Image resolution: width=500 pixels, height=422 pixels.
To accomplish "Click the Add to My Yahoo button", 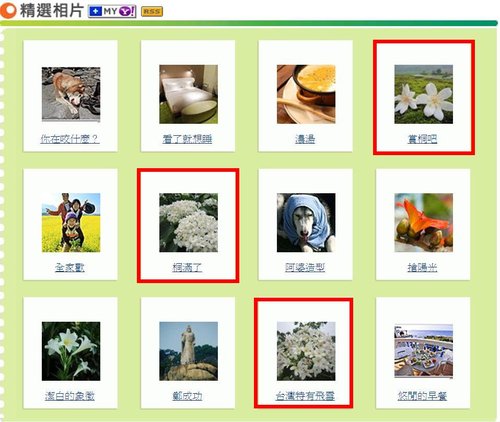I will 112,12.
